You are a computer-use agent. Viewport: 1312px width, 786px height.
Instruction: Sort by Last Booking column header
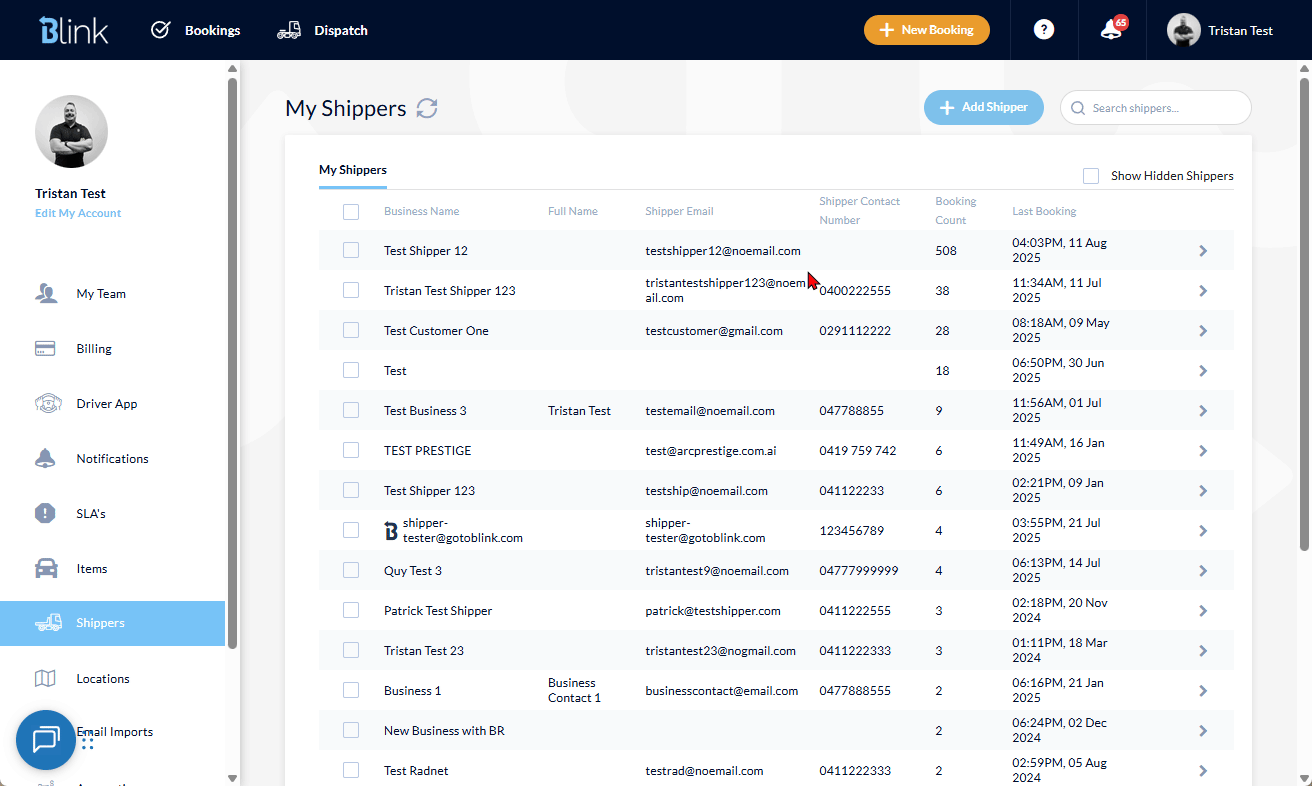(1044, 212)
